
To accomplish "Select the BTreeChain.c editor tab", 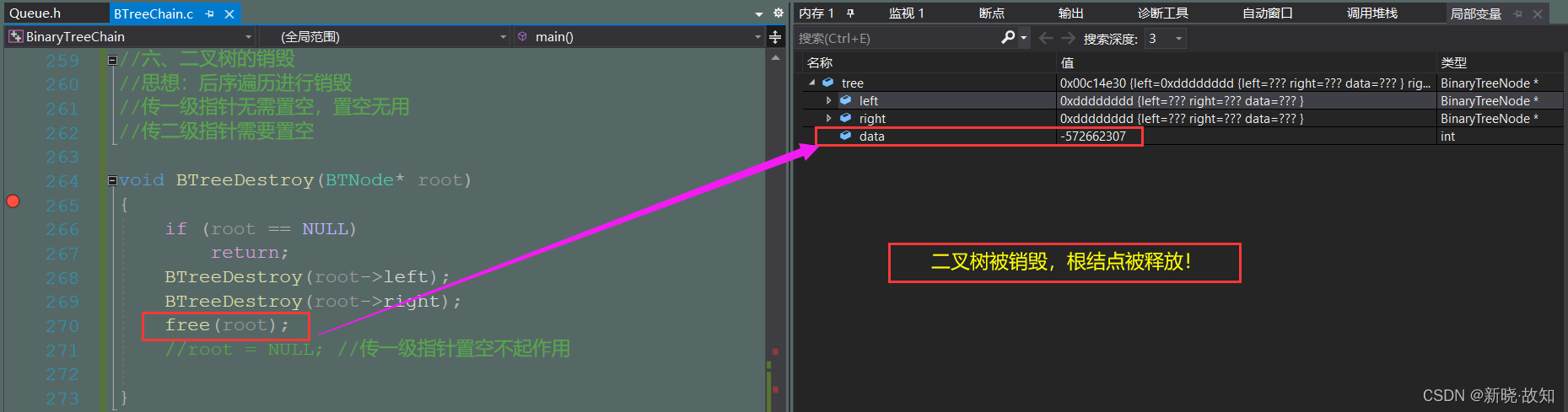I will coord(154,13).
